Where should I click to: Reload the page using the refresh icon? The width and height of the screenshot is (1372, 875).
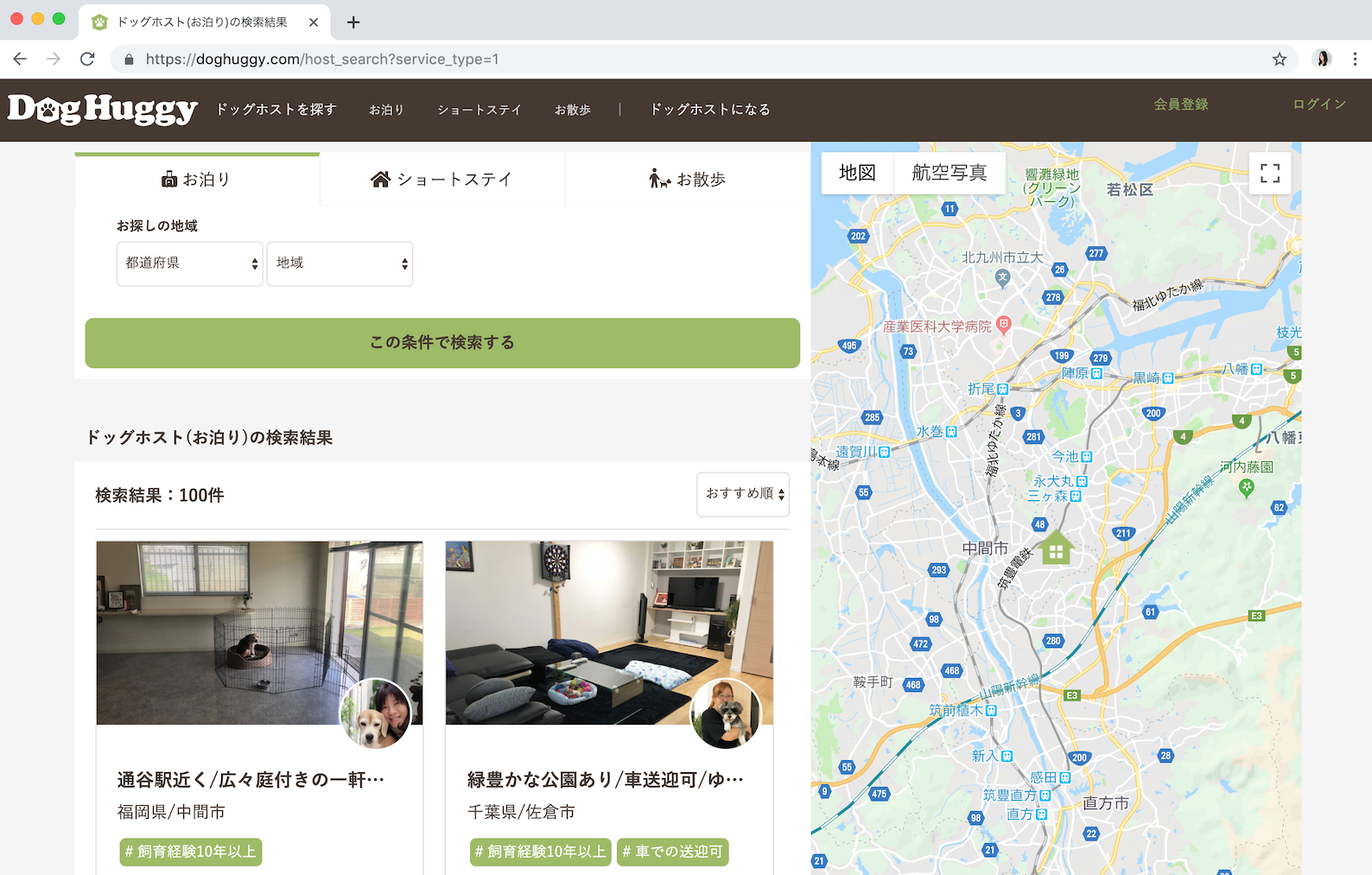tap(87, 60)
